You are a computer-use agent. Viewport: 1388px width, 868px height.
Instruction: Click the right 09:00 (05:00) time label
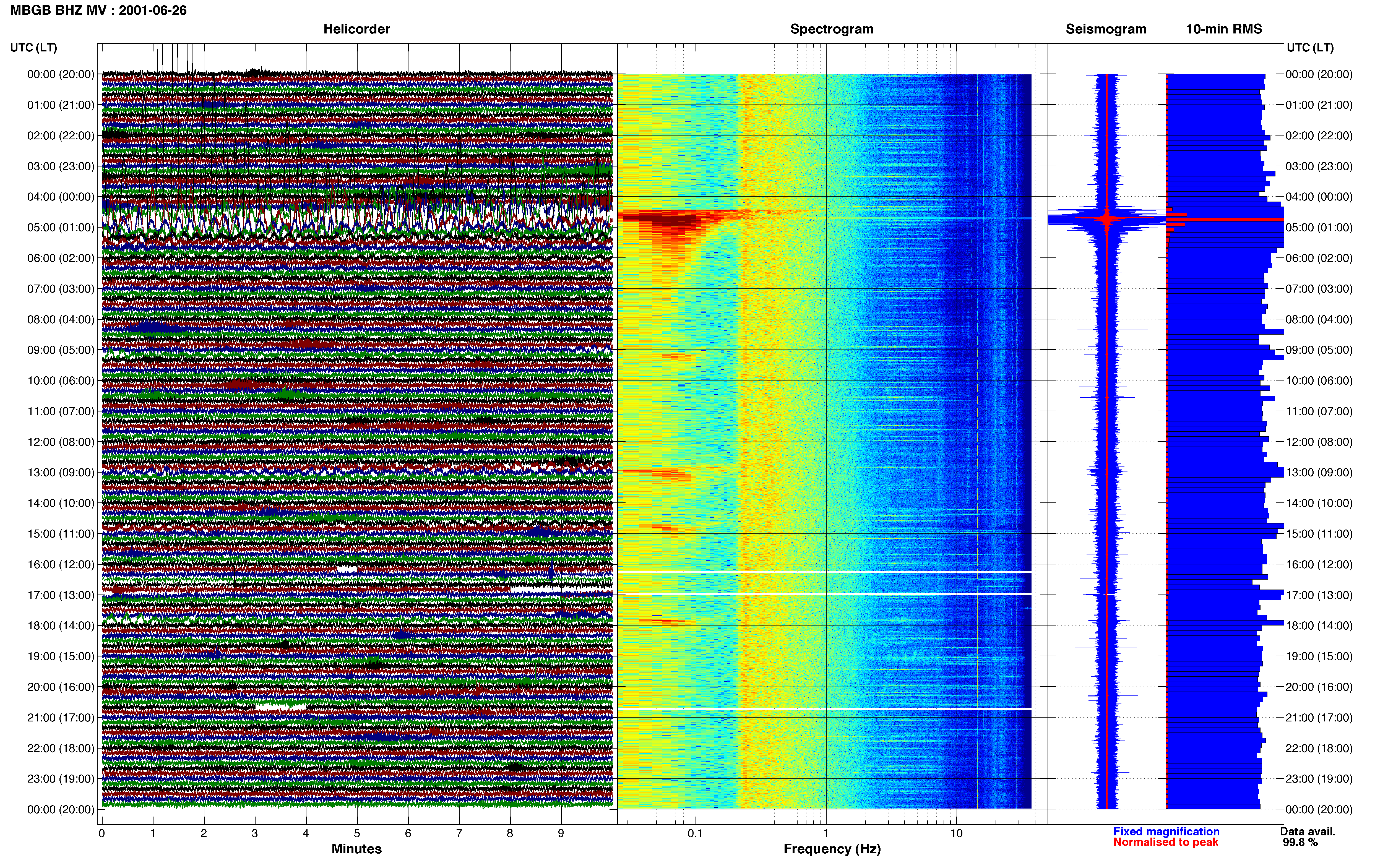click(1319, 350)
